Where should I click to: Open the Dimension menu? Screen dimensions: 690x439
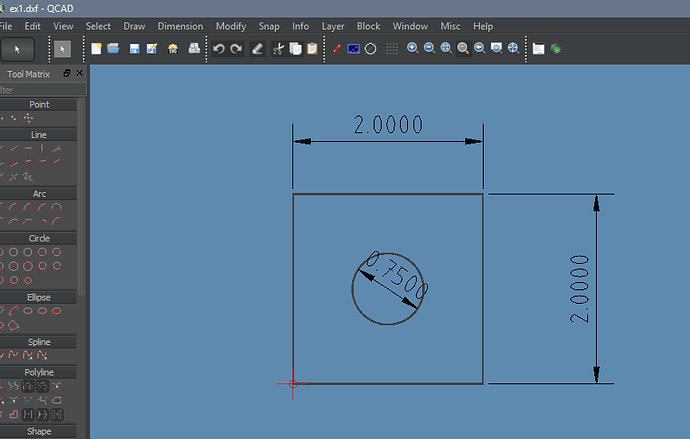pyautogui.click(x=180, y=26)
